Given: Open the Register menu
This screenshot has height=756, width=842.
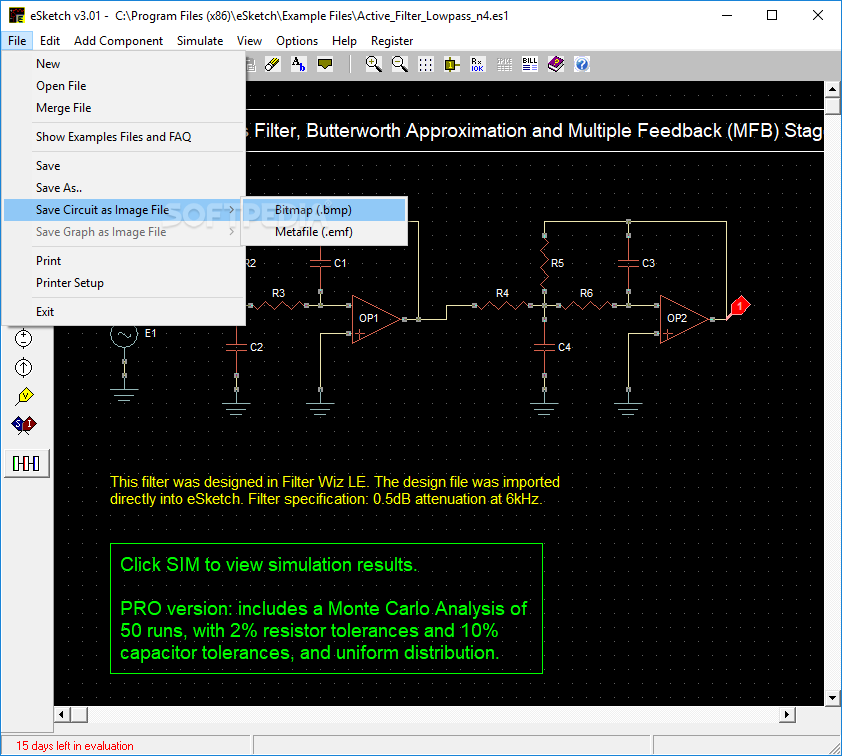Looking at the screenshot, I should [392, 41].
